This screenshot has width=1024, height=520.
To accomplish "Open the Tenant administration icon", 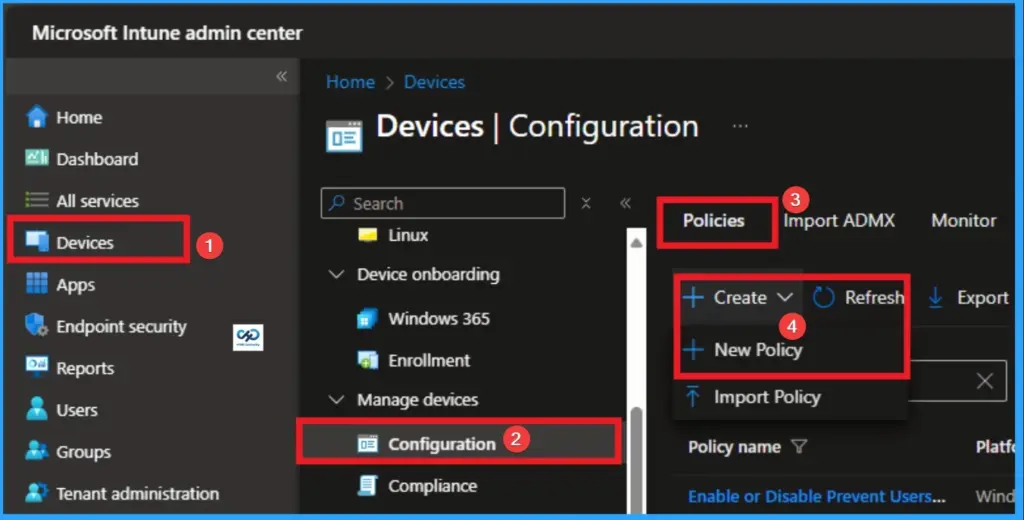I will click(x=37, y=493).
